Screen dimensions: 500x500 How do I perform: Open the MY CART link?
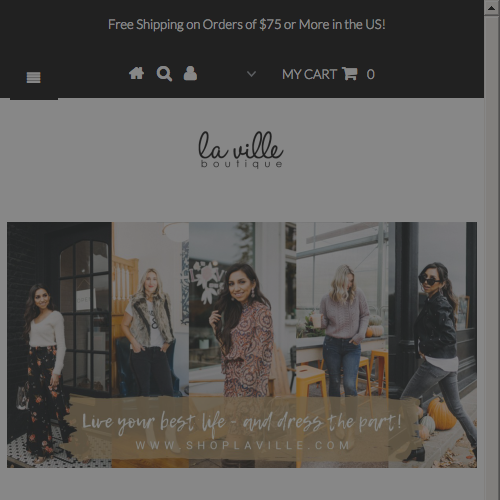[309, 74]
